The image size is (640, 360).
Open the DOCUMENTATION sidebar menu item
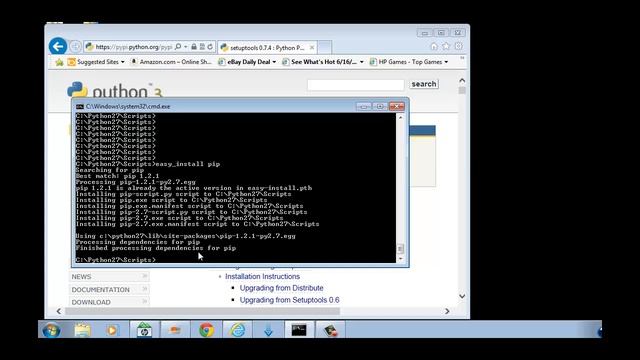(x=109, y=289)
